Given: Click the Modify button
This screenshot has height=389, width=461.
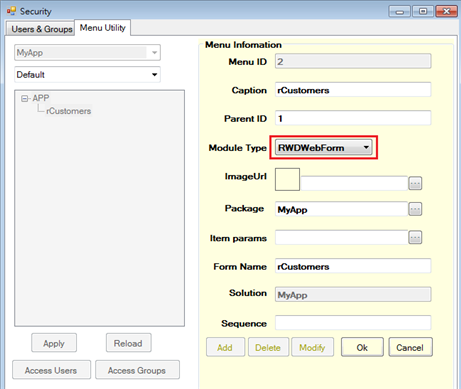Looking at the screenshot, I should pos(312,347).
